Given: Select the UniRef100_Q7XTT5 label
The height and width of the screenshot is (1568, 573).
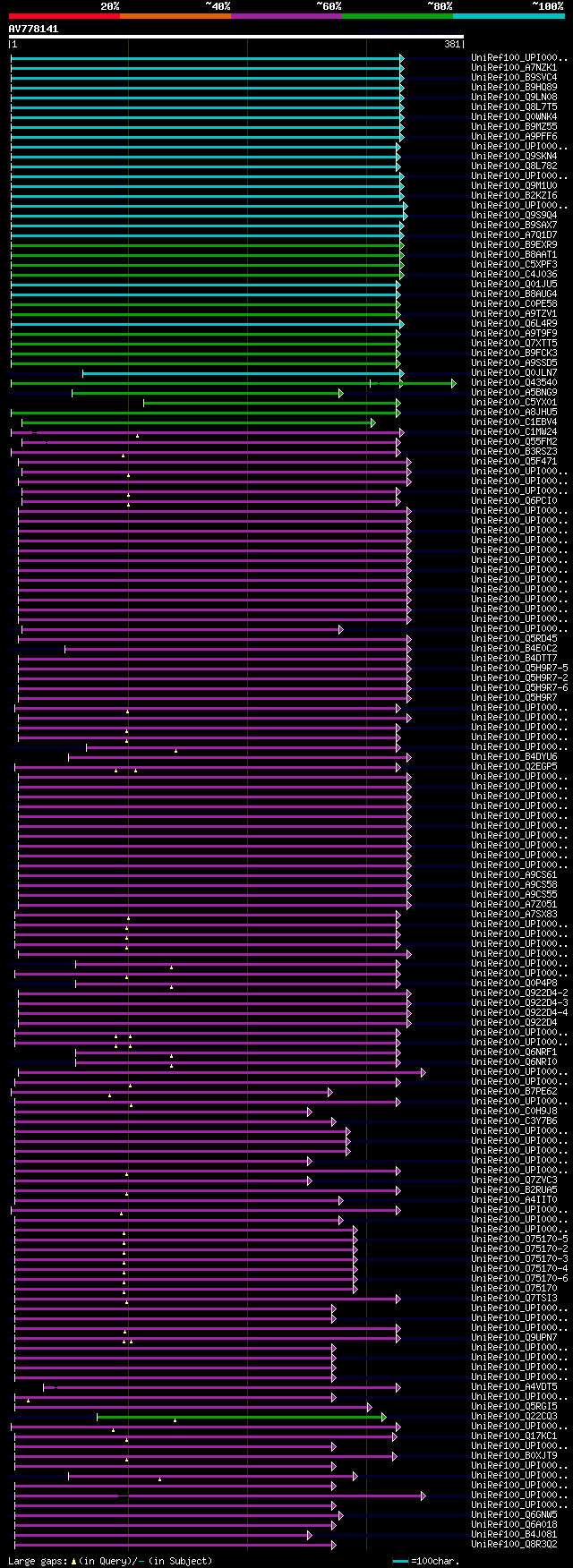Looking at the screenshot, I should click(x=514, y=343).
